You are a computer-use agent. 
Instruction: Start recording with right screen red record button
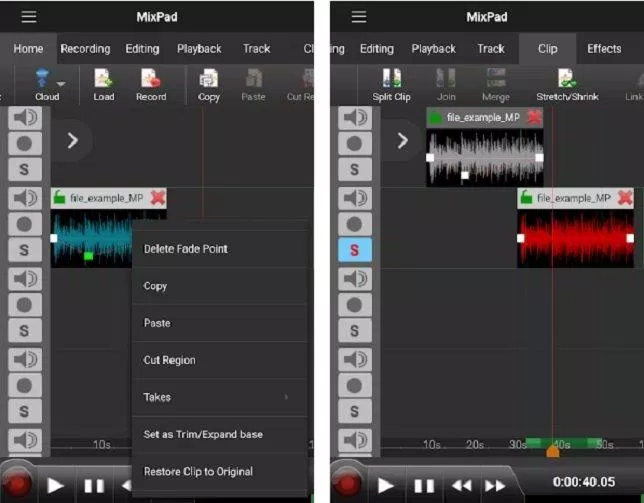click(347, 484)
